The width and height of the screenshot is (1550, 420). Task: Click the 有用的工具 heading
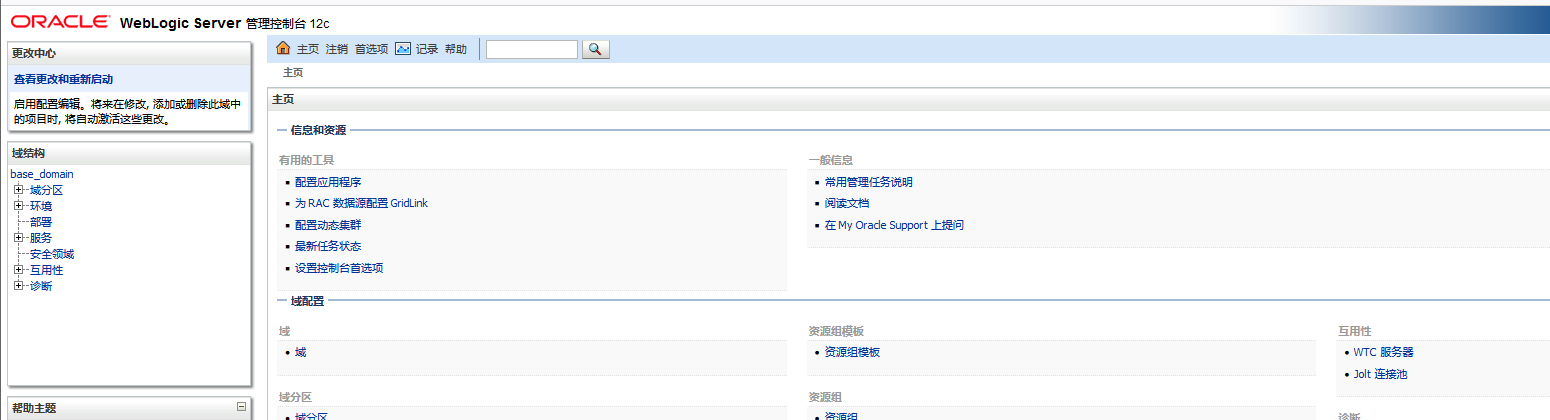[306, 160]
